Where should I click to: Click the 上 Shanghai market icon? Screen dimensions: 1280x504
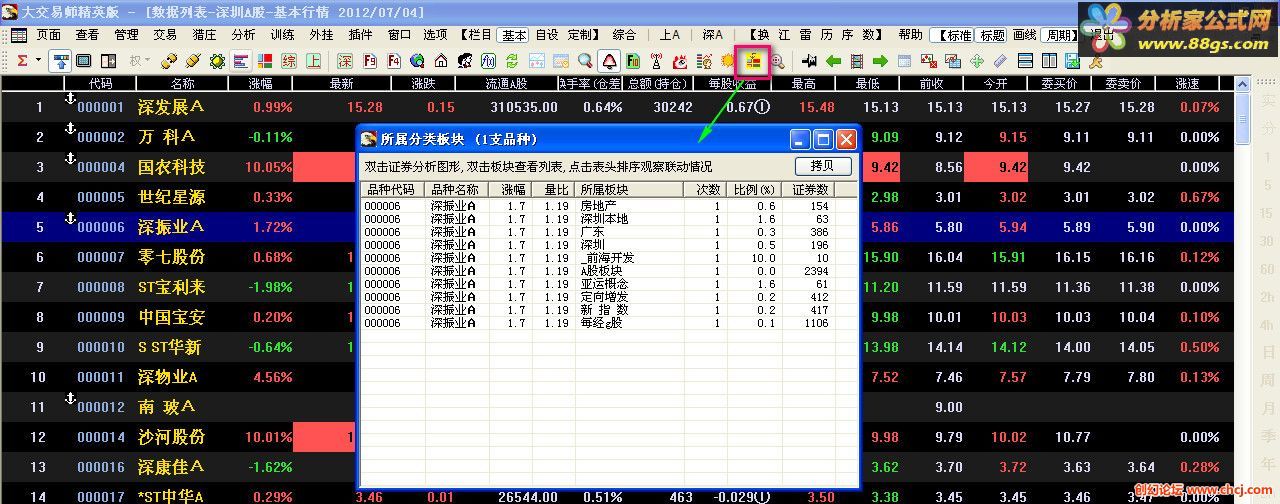(x=313, y=60)
